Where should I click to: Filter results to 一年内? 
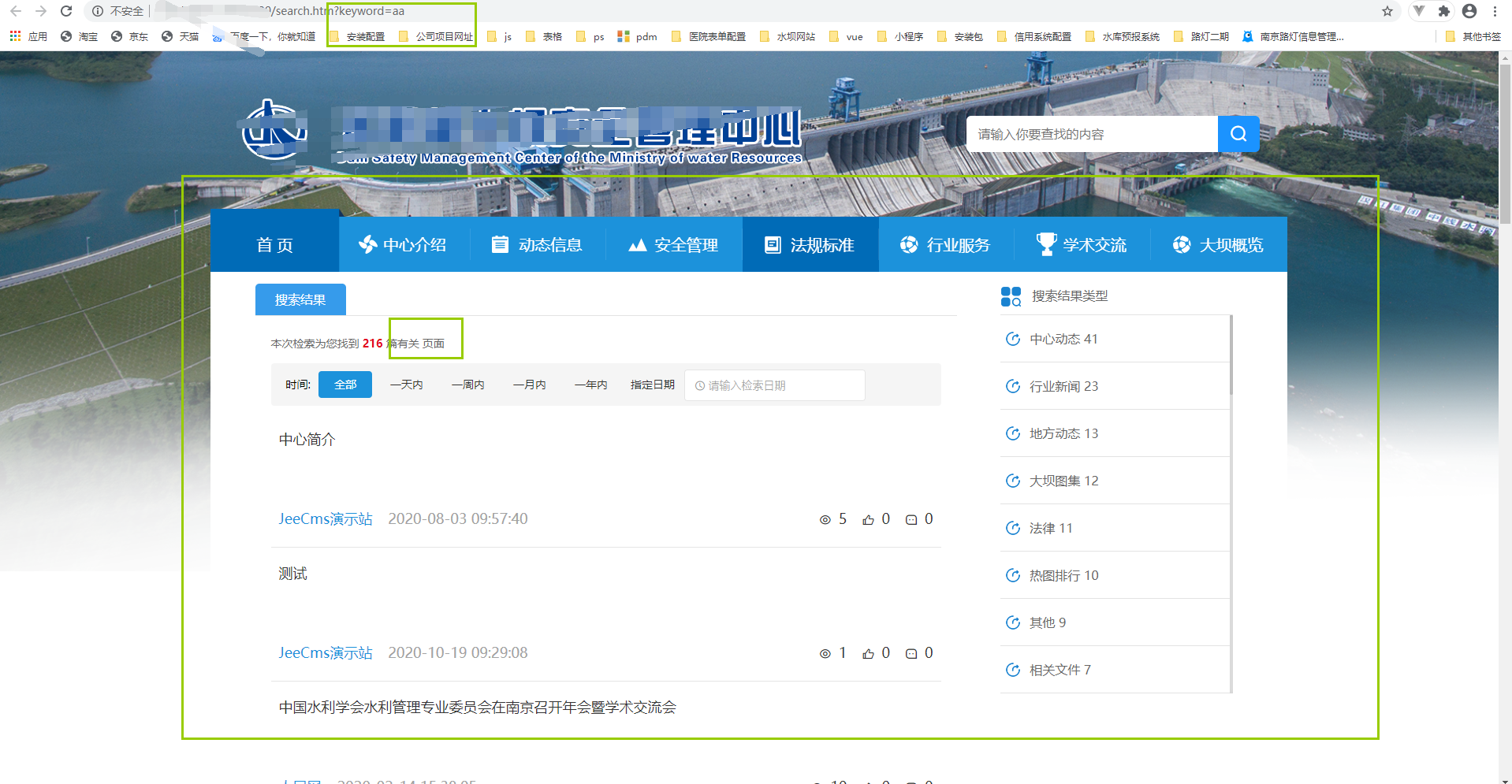coord(590,385)
